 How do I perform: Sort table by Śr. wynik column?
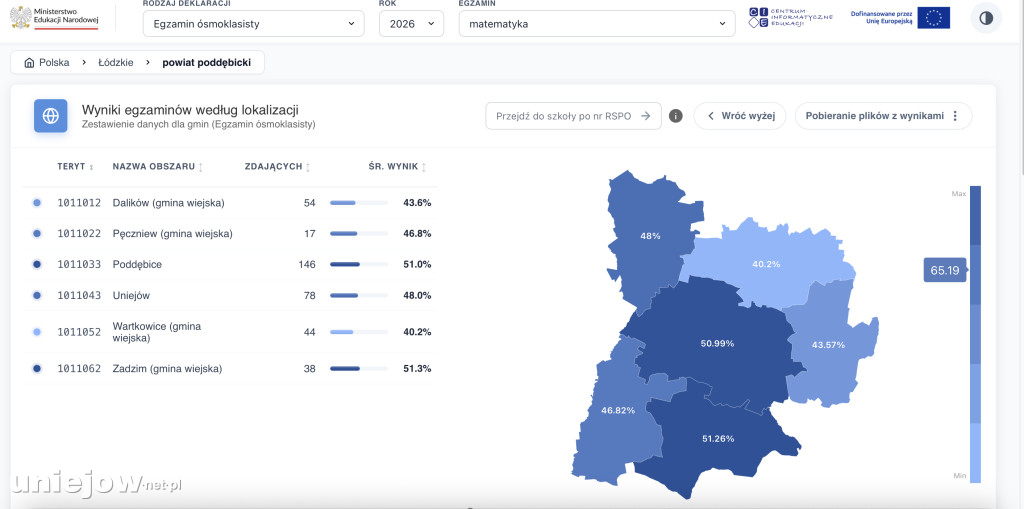pyautogui.click(x=397, y=167)
